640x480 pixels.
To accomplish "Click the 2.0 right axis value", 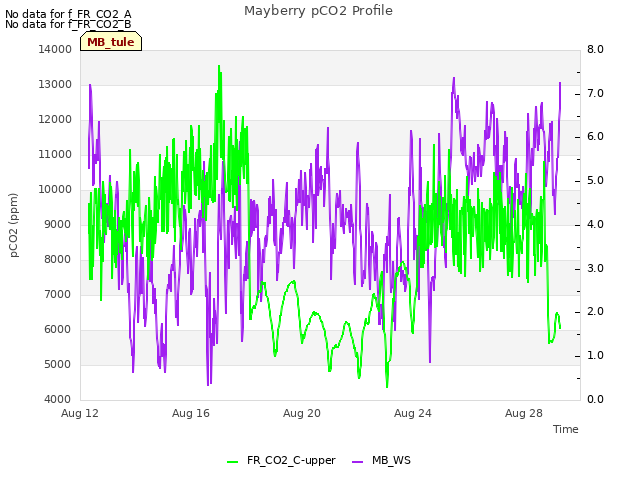I will click(595, 312).
